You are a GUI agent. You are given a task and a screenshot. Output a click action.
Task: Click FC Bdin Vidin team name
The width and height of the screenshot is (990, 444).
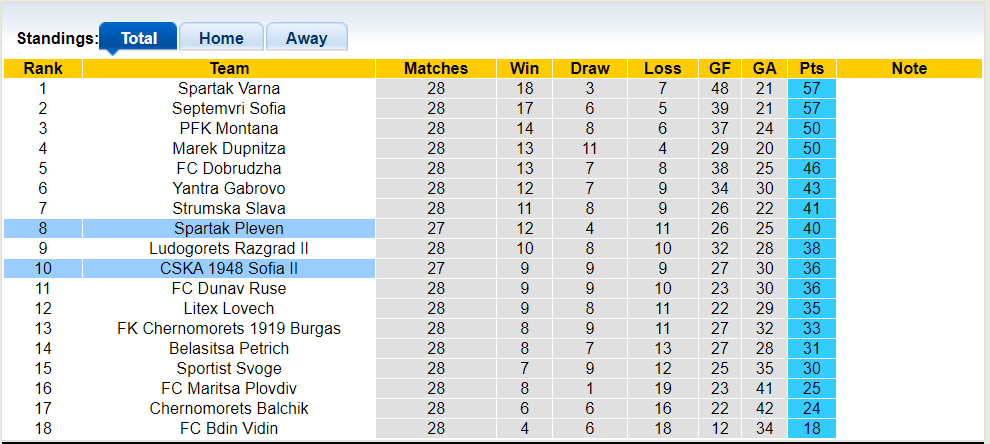229,428
